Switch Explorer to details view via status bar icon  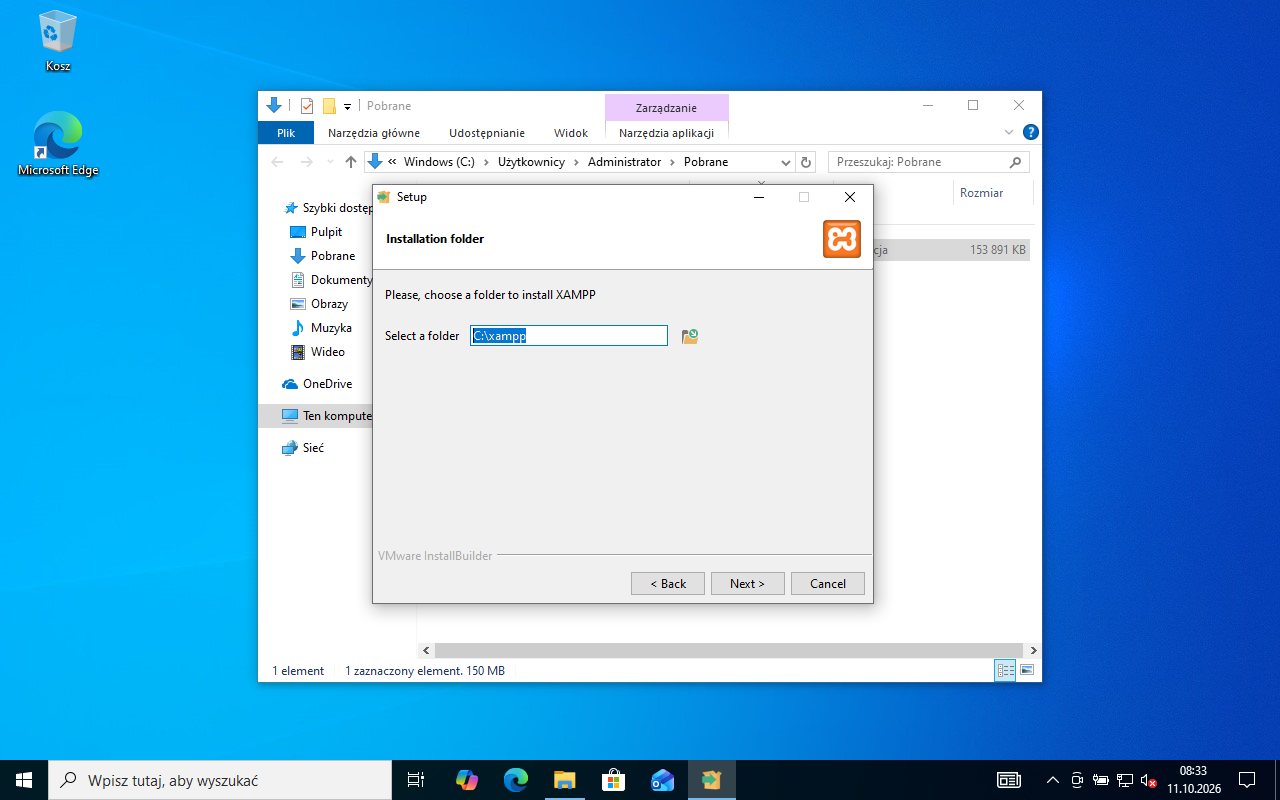[x=1005, y=670]
